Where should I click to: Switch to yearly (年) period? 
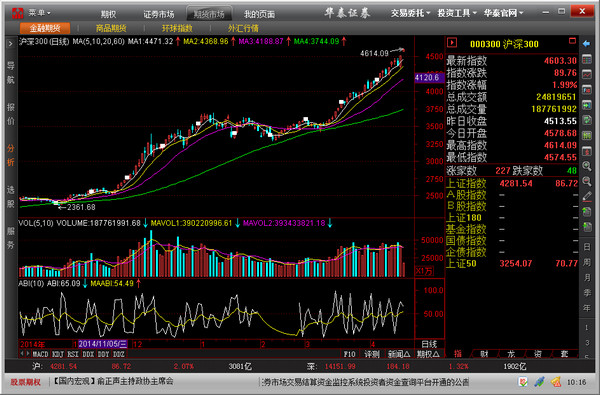coord(587,308)
